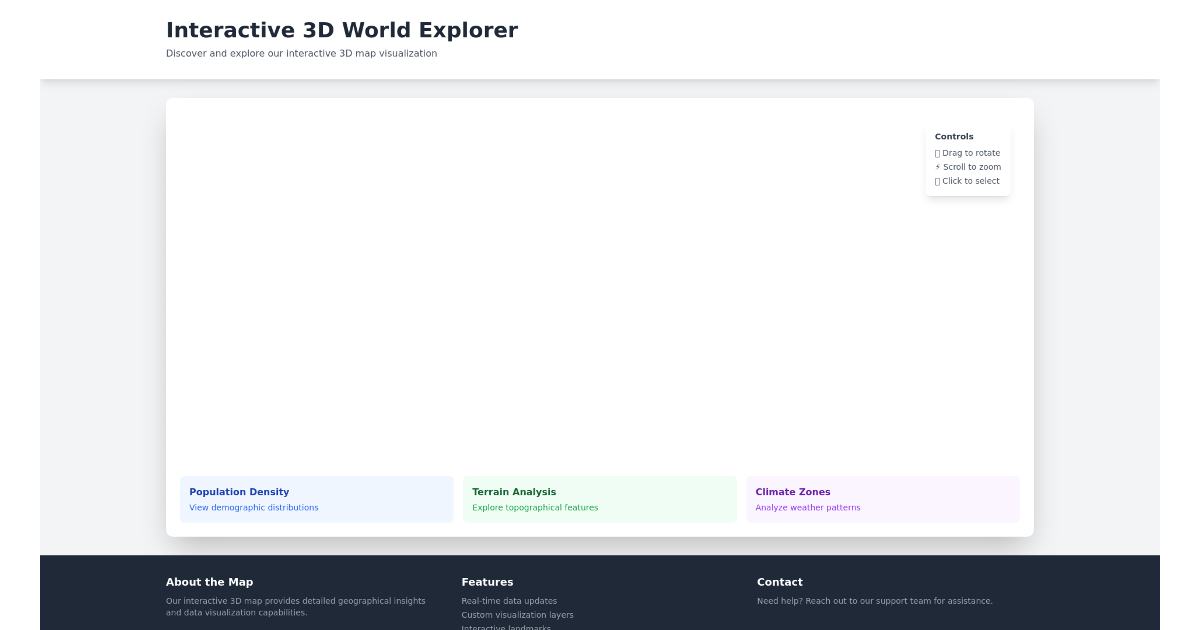Image resolution: width=1200 pixels, height=630 pixels.
Task: Click the lightning zoom icon in Controls panel
Action: point(937,167)
